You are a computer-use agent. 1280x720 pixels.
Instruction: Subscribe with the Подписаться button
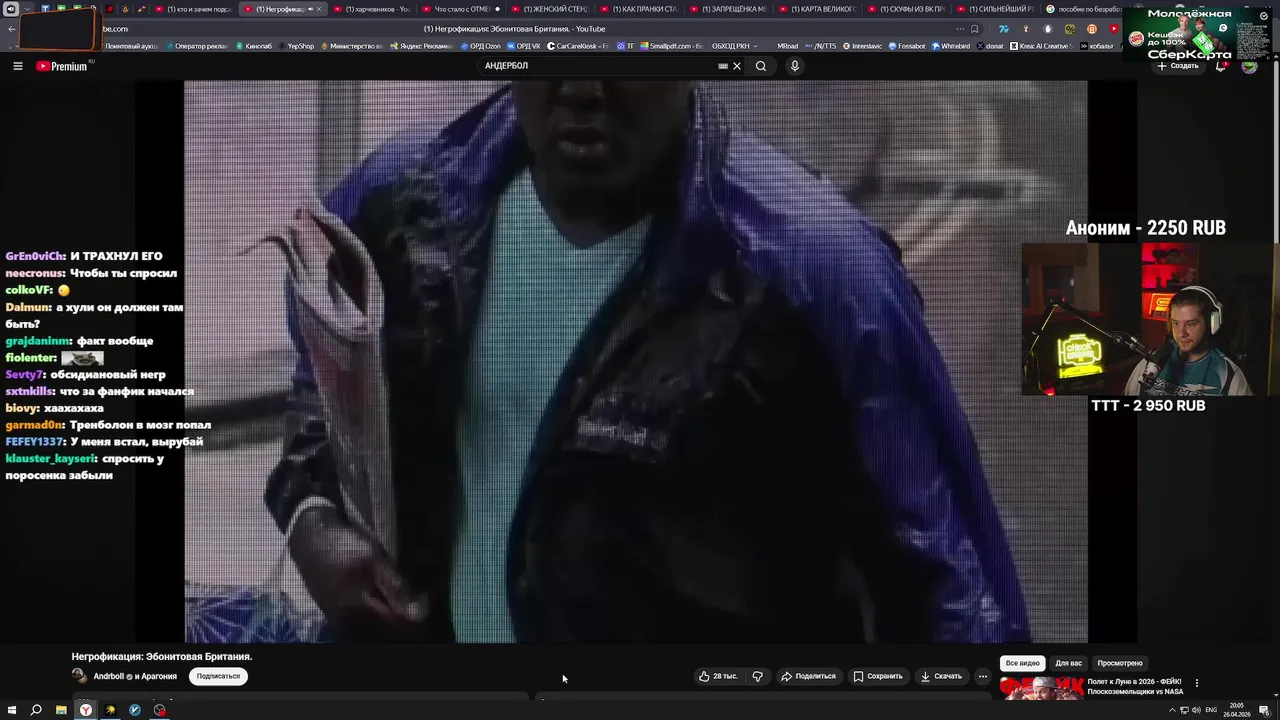tap(218, 676)
